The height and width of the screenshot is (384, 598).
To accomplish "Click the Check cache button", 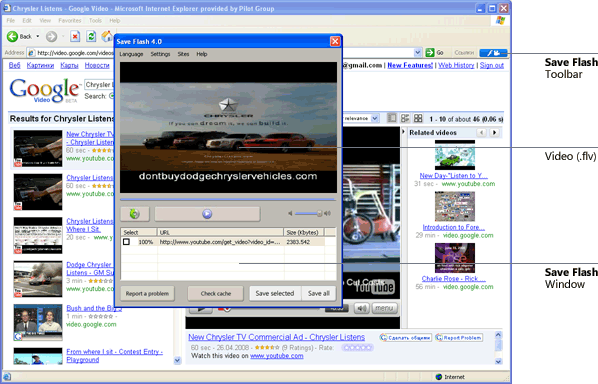I will point(216,293).
